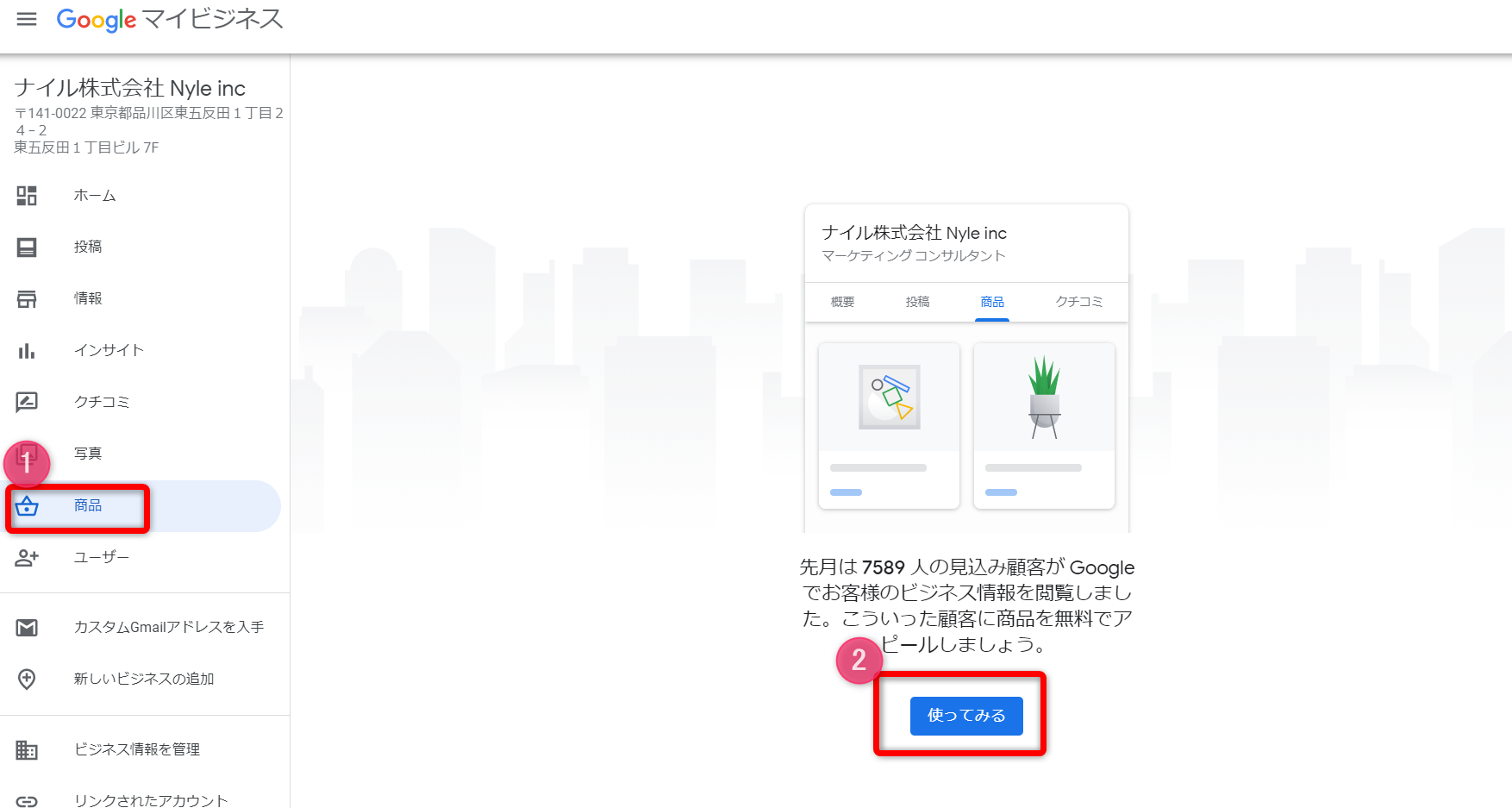1512x808 pixels.
Task: Click the 7589 potential customers message
Action: [x=966, y=605]
